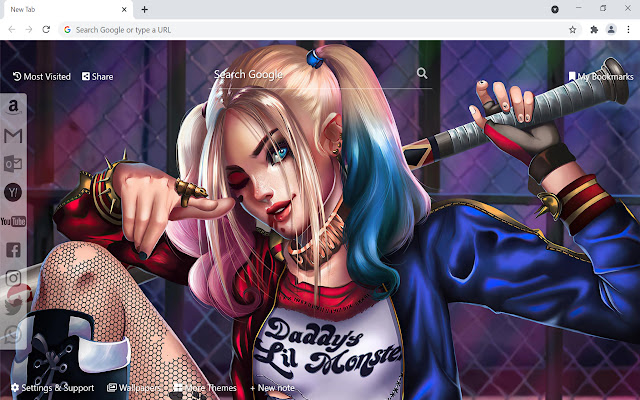640x400 pixels.
Task: Open Chrome's three-dot menu
Action: pos(629,29)
